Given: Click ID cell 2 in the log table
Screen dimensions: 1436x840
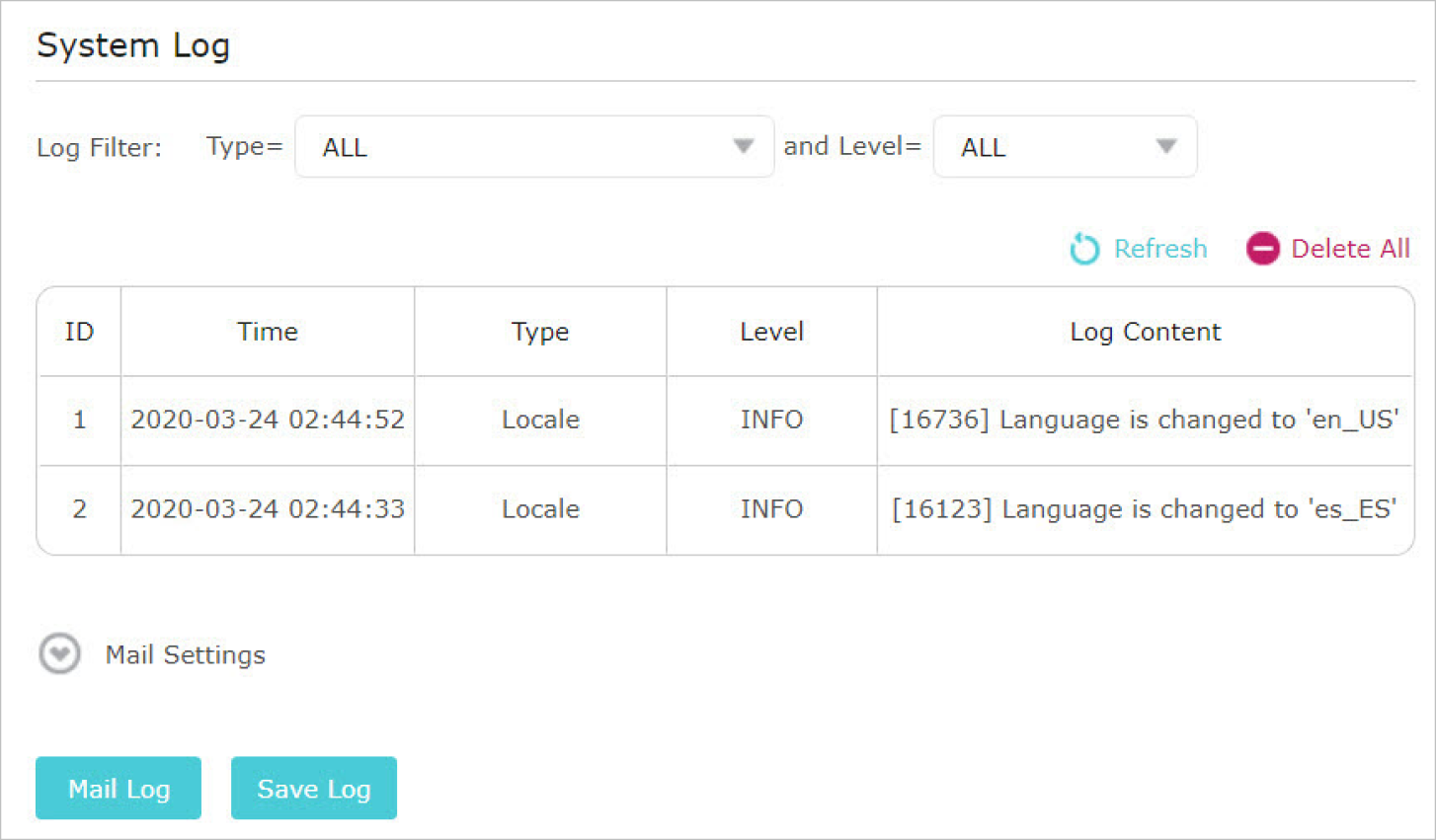Looking at the screenshot, I should [79, 509].
